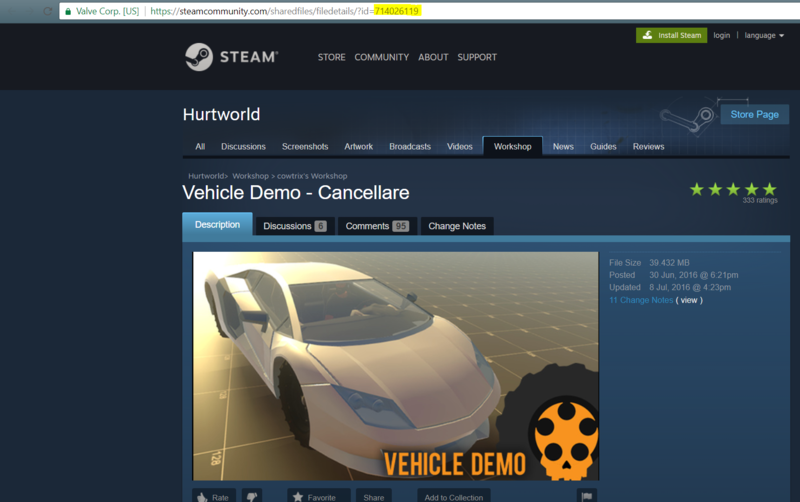800x502 pixels.
Task: Select the All hub tab
Action: pos(200,146)
